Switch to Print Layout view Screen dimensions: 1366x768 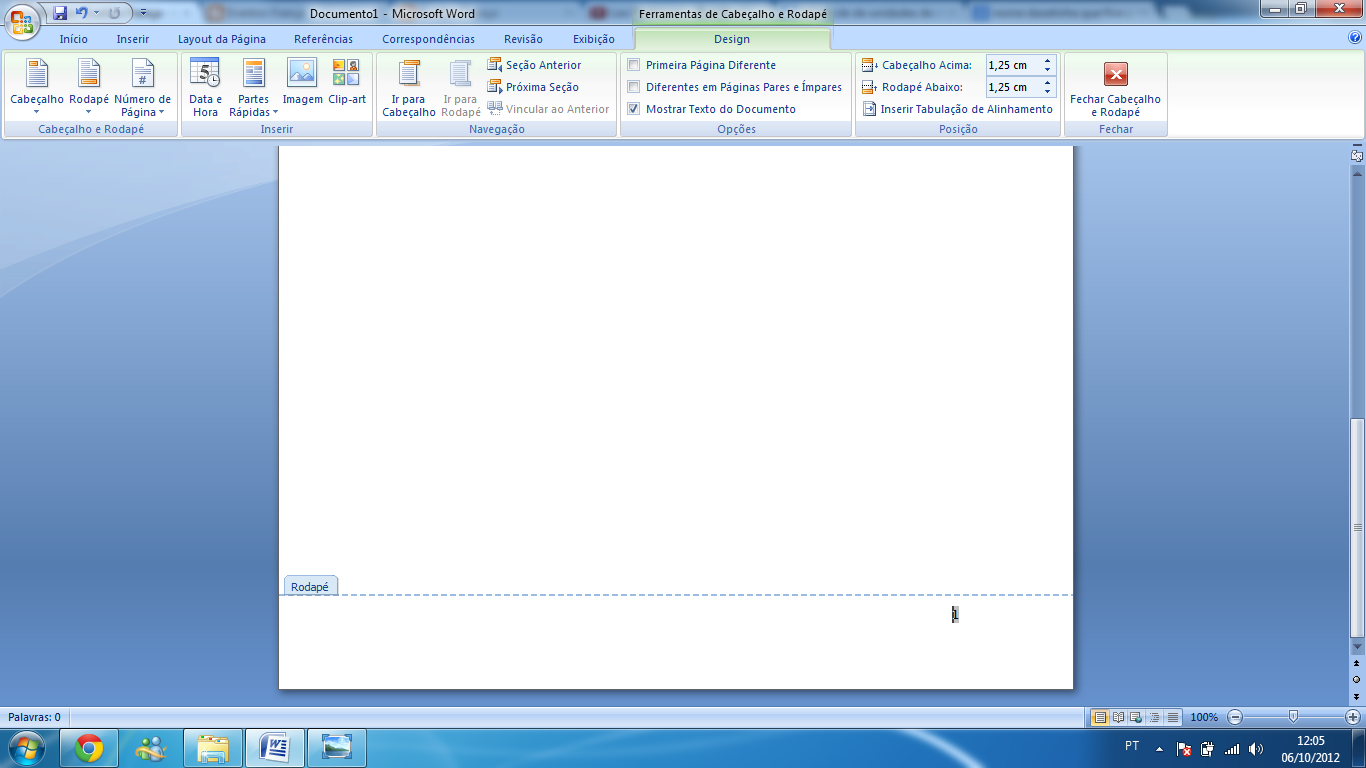pos(1100,717)
